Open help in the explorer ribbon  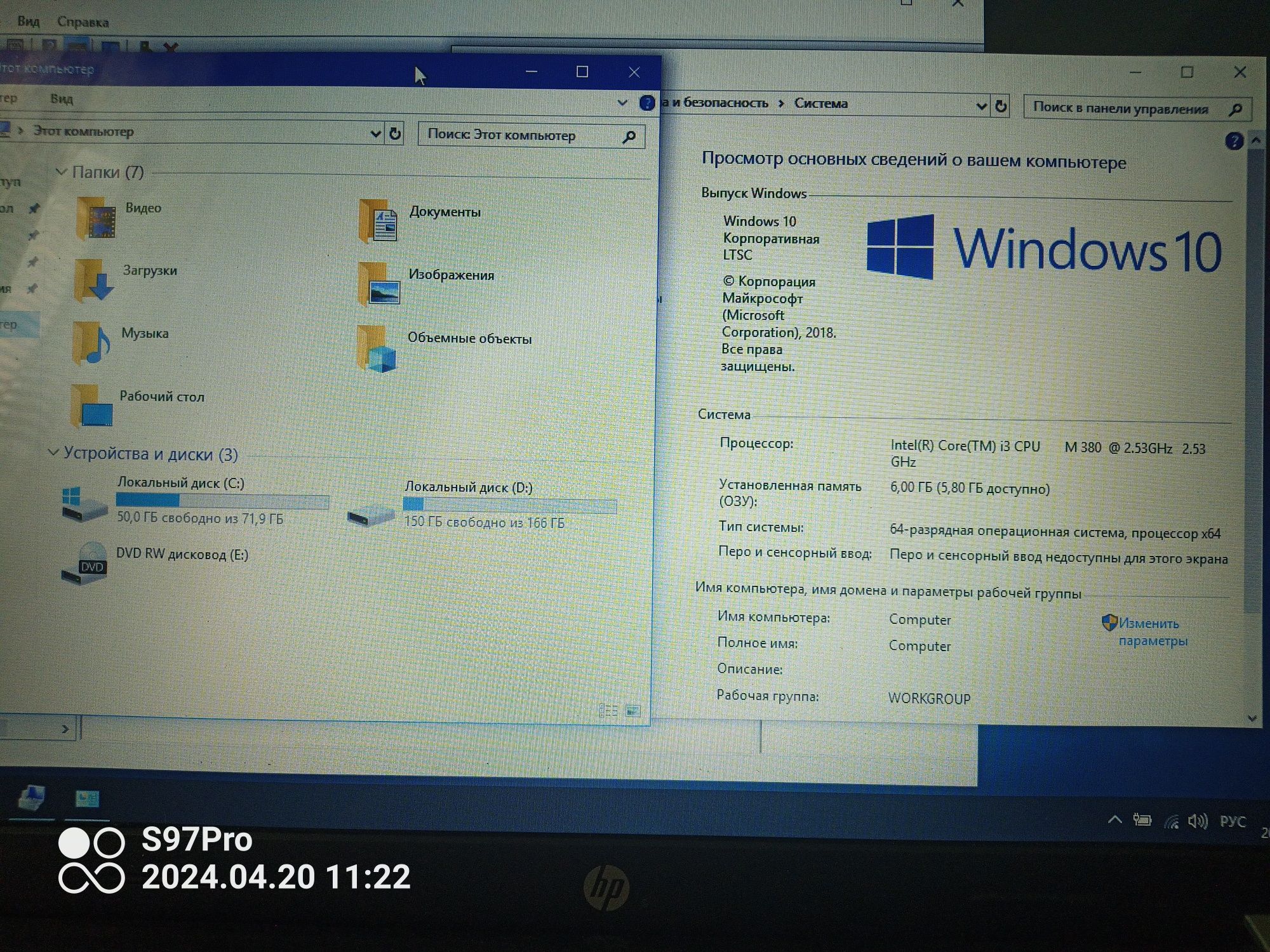click(646, 103)
